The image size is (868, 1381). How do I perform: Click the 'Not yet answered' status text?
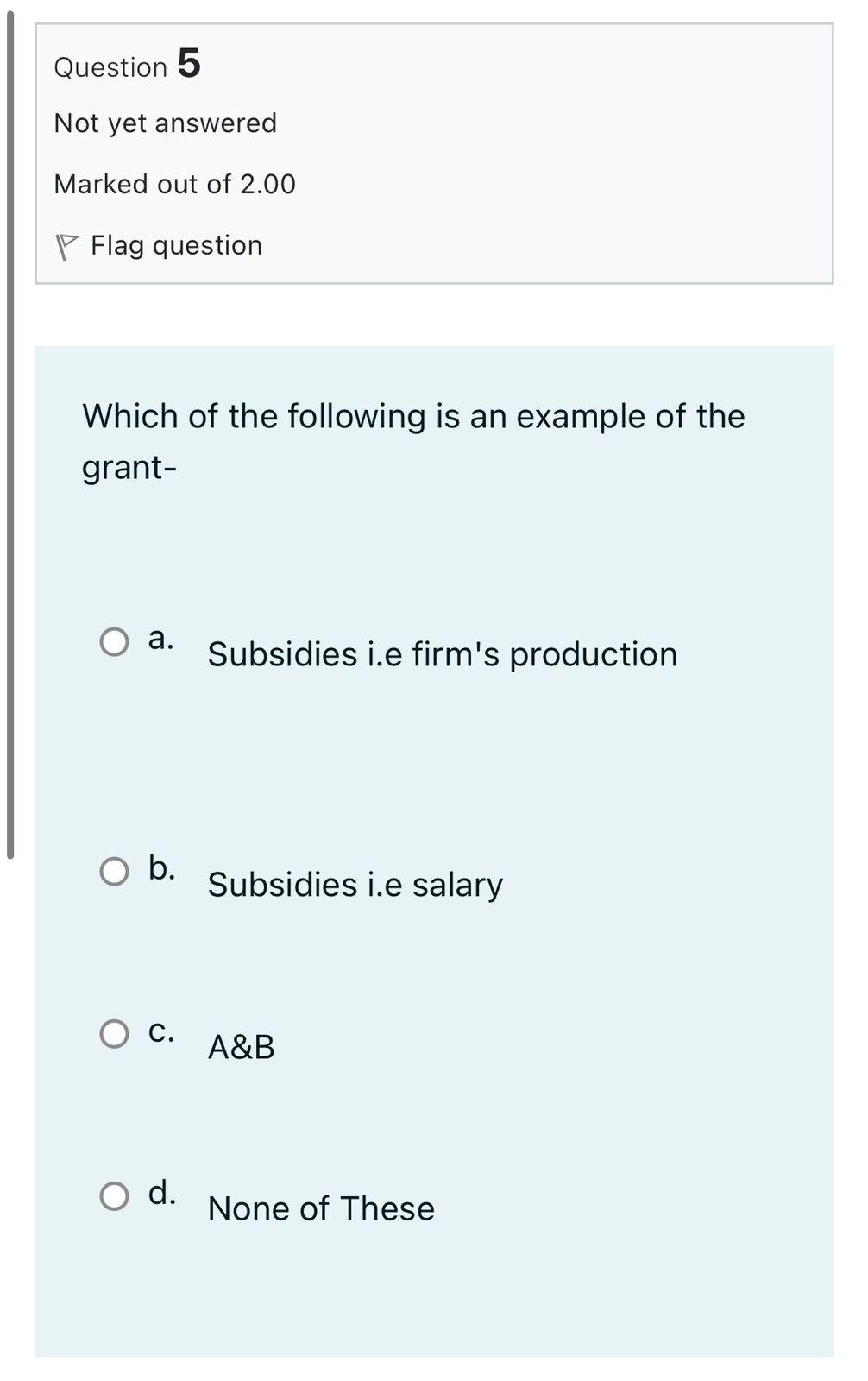[164, 123]
